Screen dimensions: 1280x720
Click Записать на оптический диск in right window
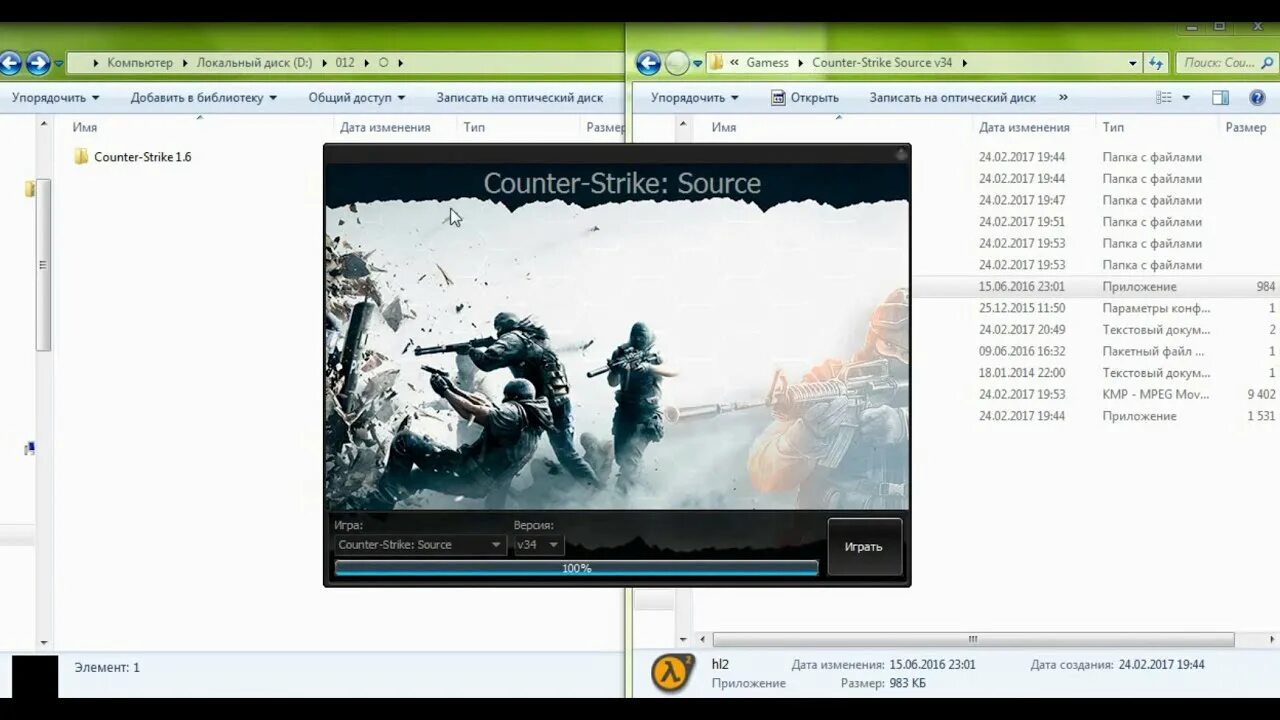952,97
